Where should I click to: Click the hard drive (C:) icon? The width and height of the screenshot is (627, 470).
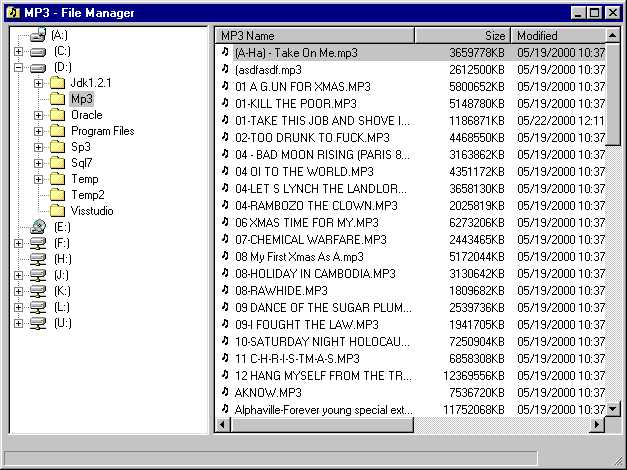[x=37, y=51]
